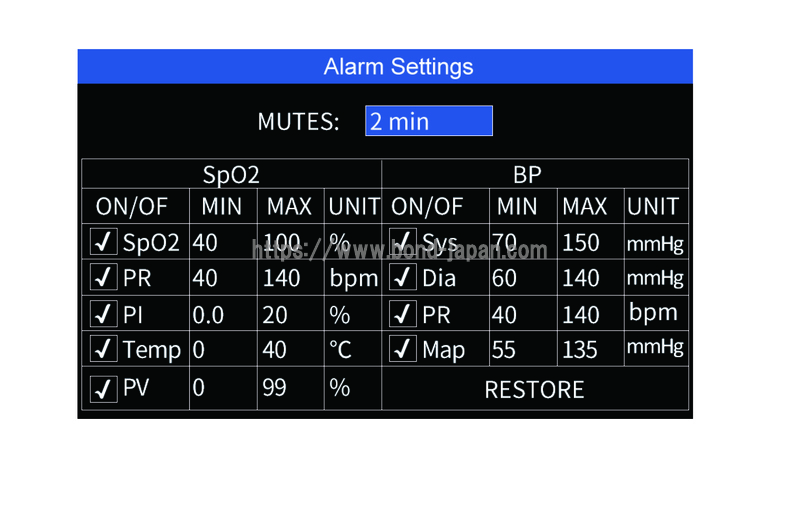800x507 pixels.
Task: Click the RESTORE button
Action: pyautogui.click(x=535, y=389)
